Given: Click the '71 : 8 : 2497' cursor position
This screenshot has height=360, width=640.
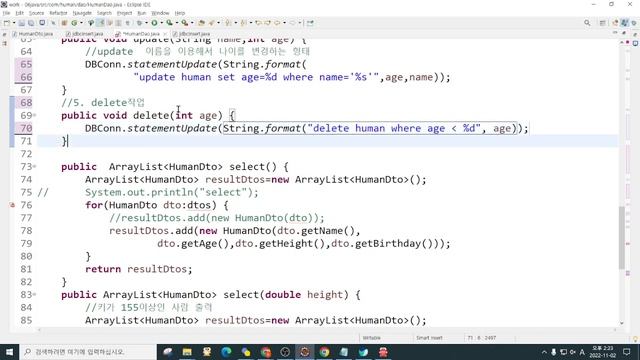Looking at the screenshot, I should [x=482, y=338].
